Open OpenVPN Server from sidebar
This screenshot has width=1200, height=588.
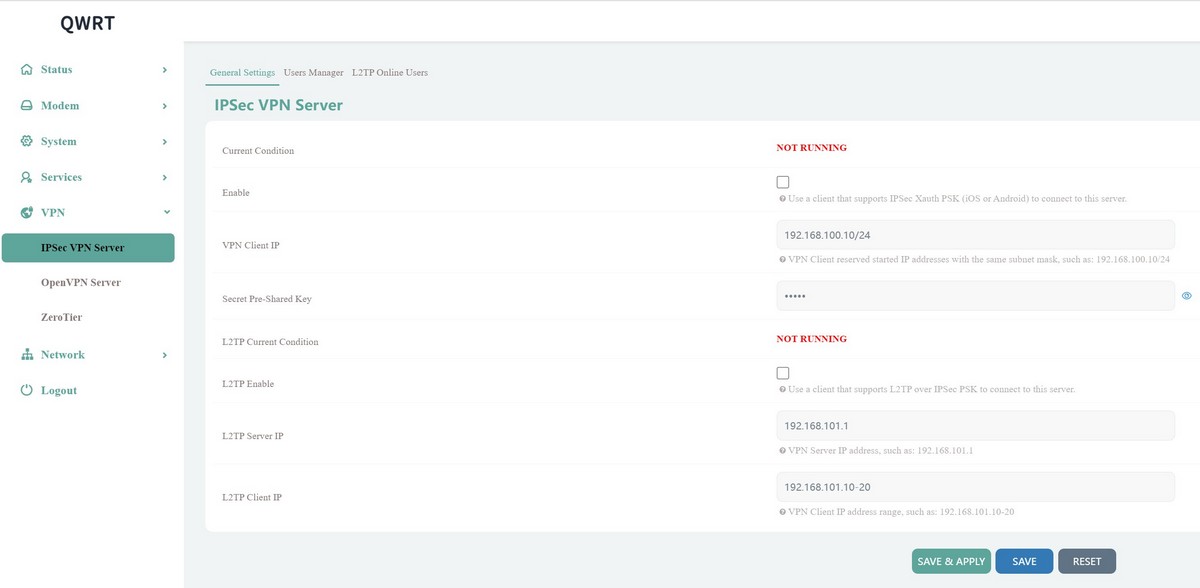click(x=81, y=283)
